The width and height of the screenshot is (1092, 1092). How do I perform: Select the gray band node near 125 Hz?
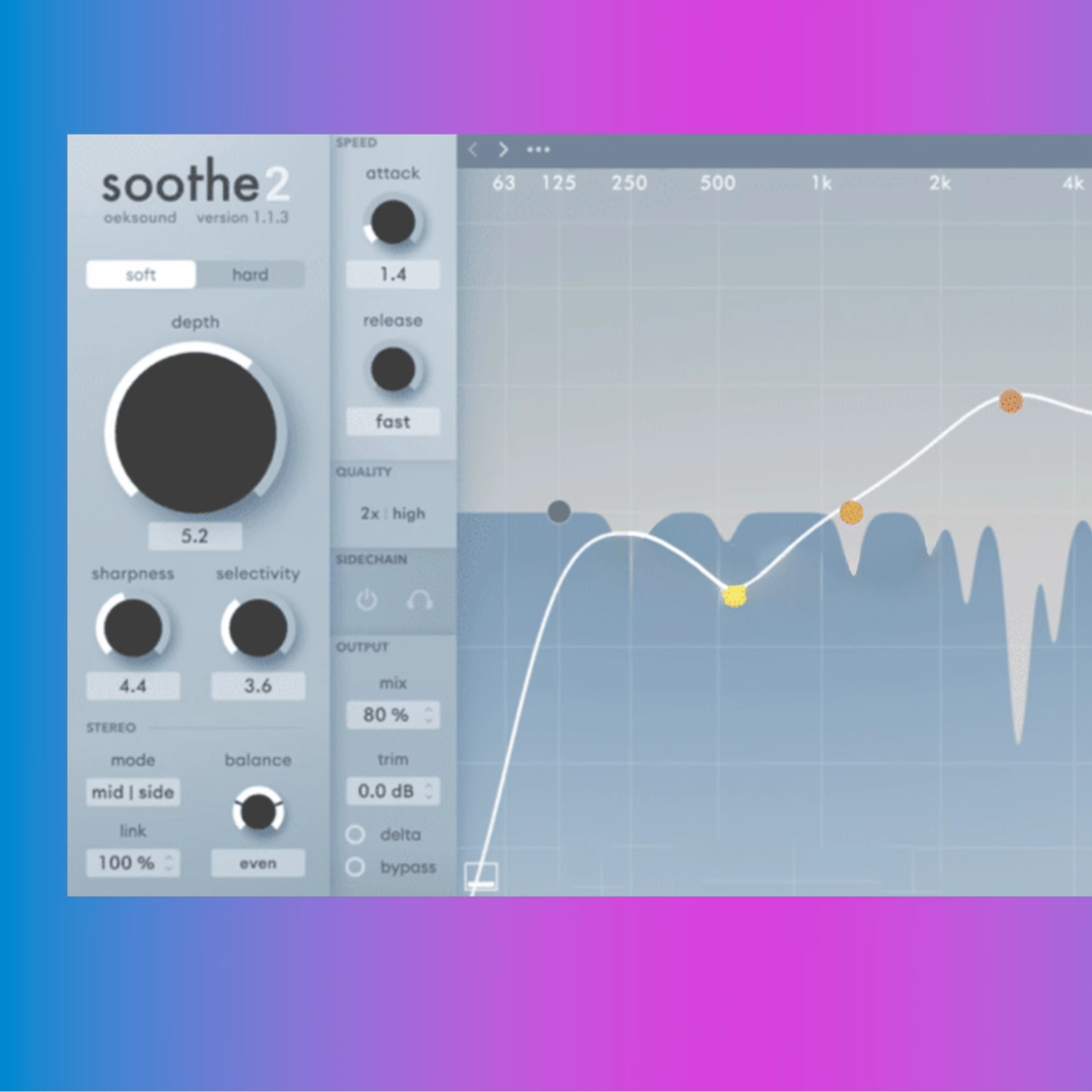click(559, 512)
